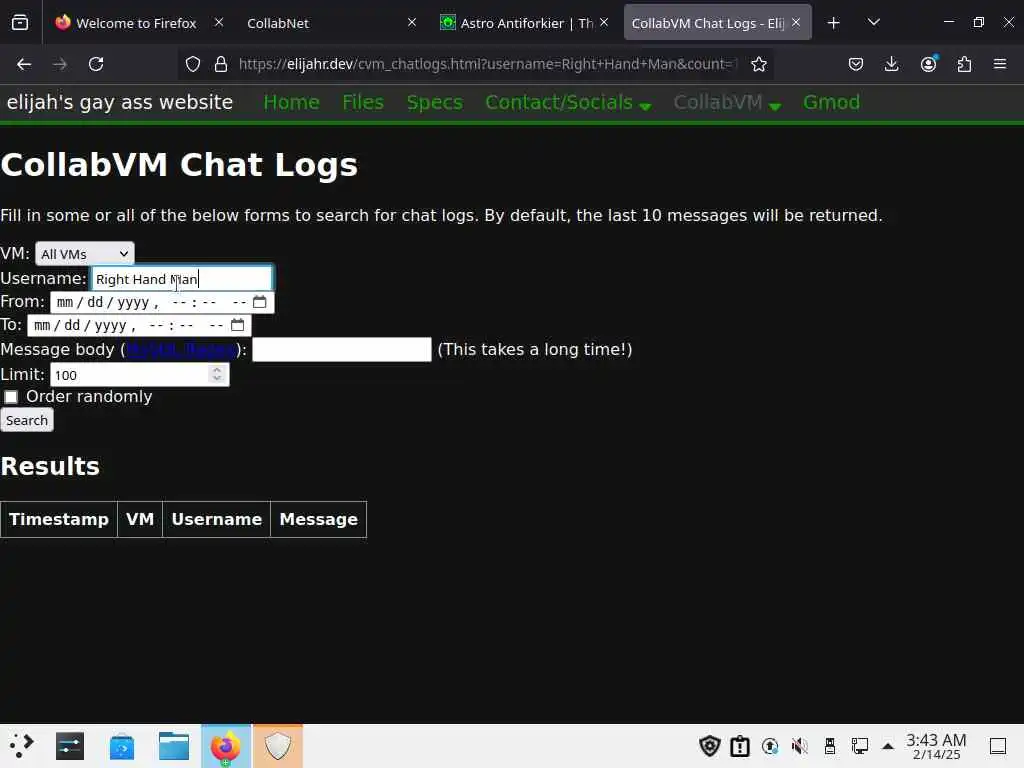Screen dimensions: 1024x768
Task: Open the removable devices tray icon
Action: (829, 746)
